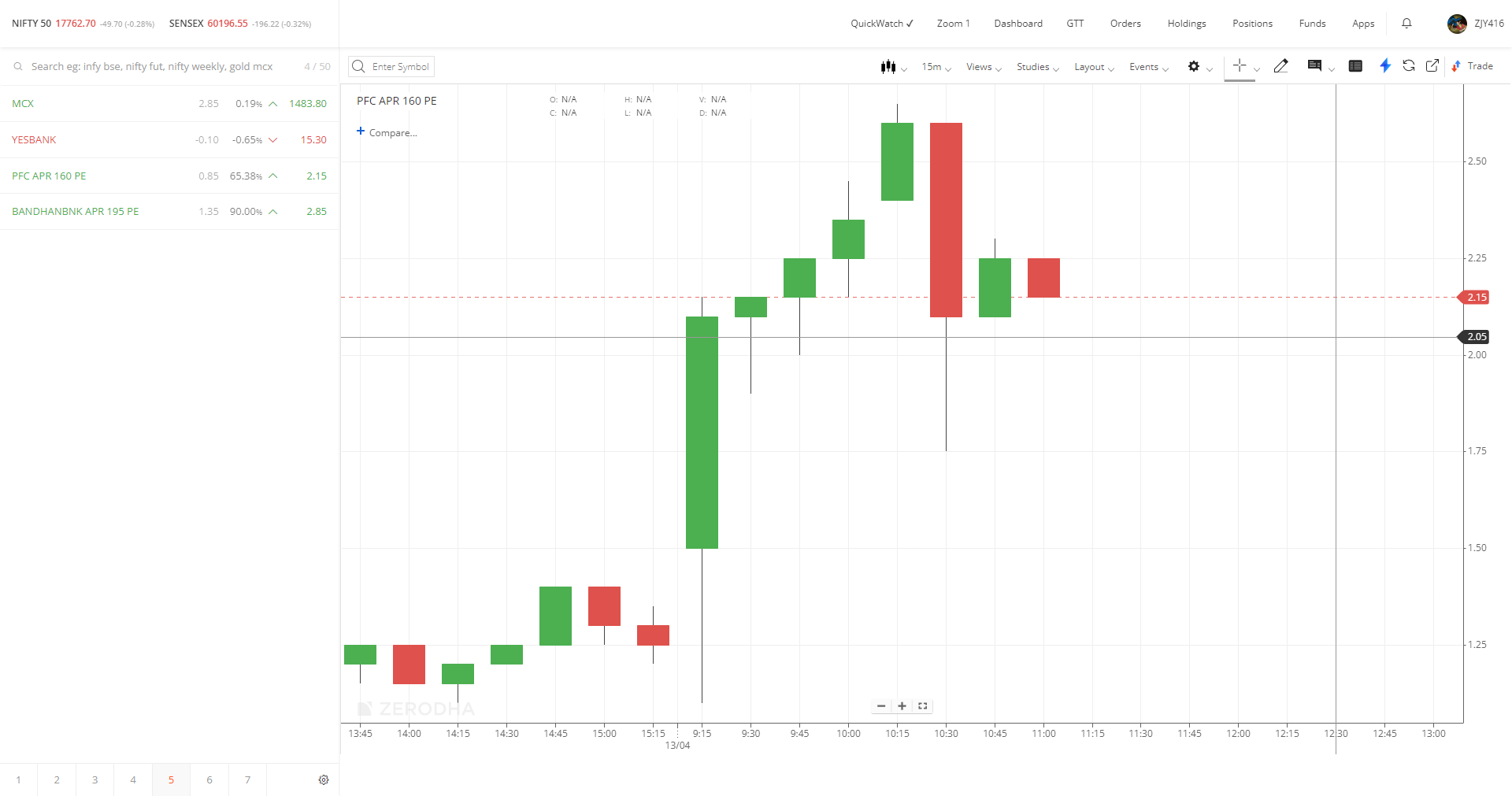Open the candlestick chart type selector
This screenshot has height=796, width=1512.
(893, 67)
